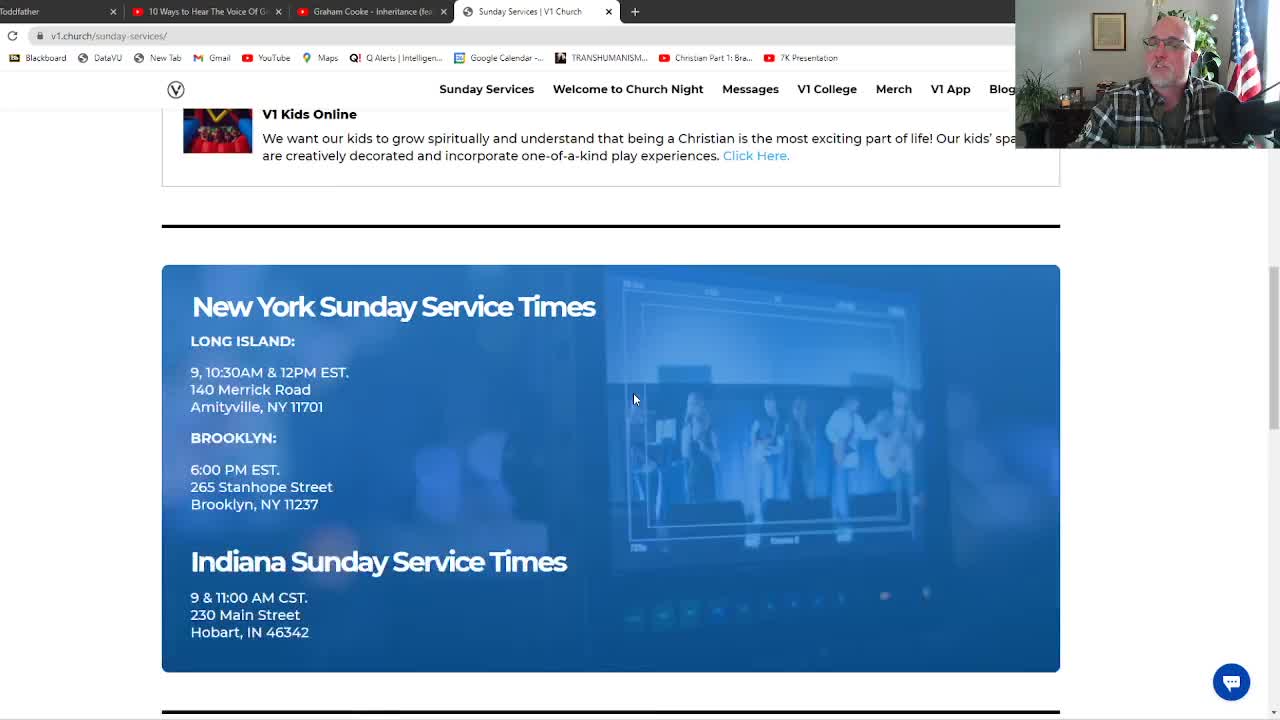This screenshot has height=720, width=1280.
Task: Open the Q Alerts | Intelligen... bookmark
Action: pyautogui.click(x=396, y=58)
